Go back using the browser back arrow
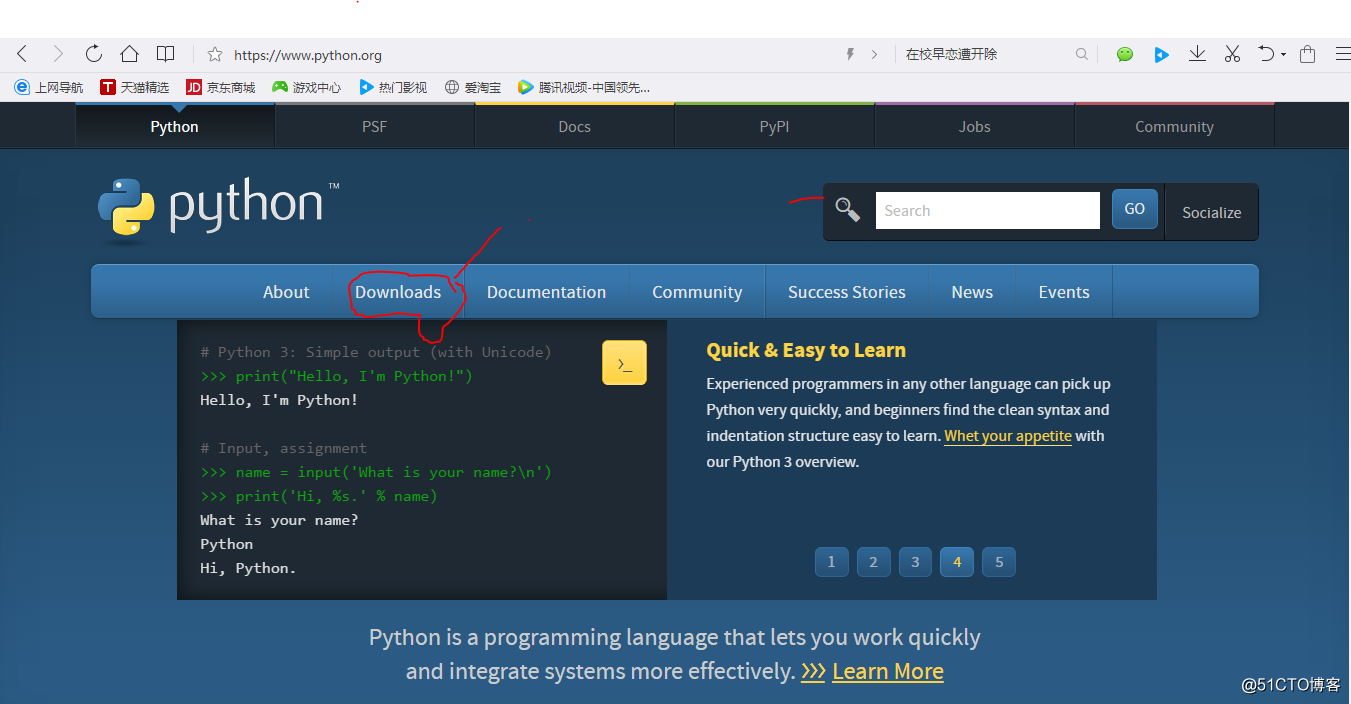 (22, 54)
